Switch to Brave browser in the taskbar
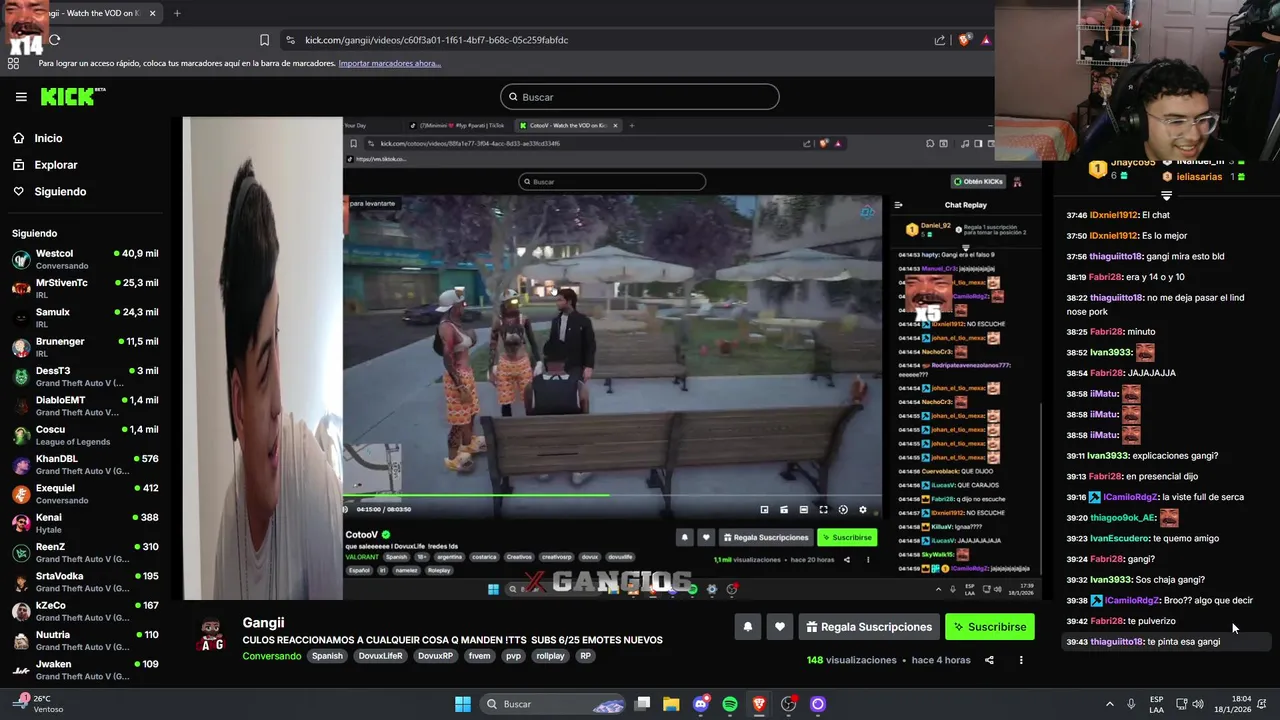The image size is (1280, 720). 759,704
